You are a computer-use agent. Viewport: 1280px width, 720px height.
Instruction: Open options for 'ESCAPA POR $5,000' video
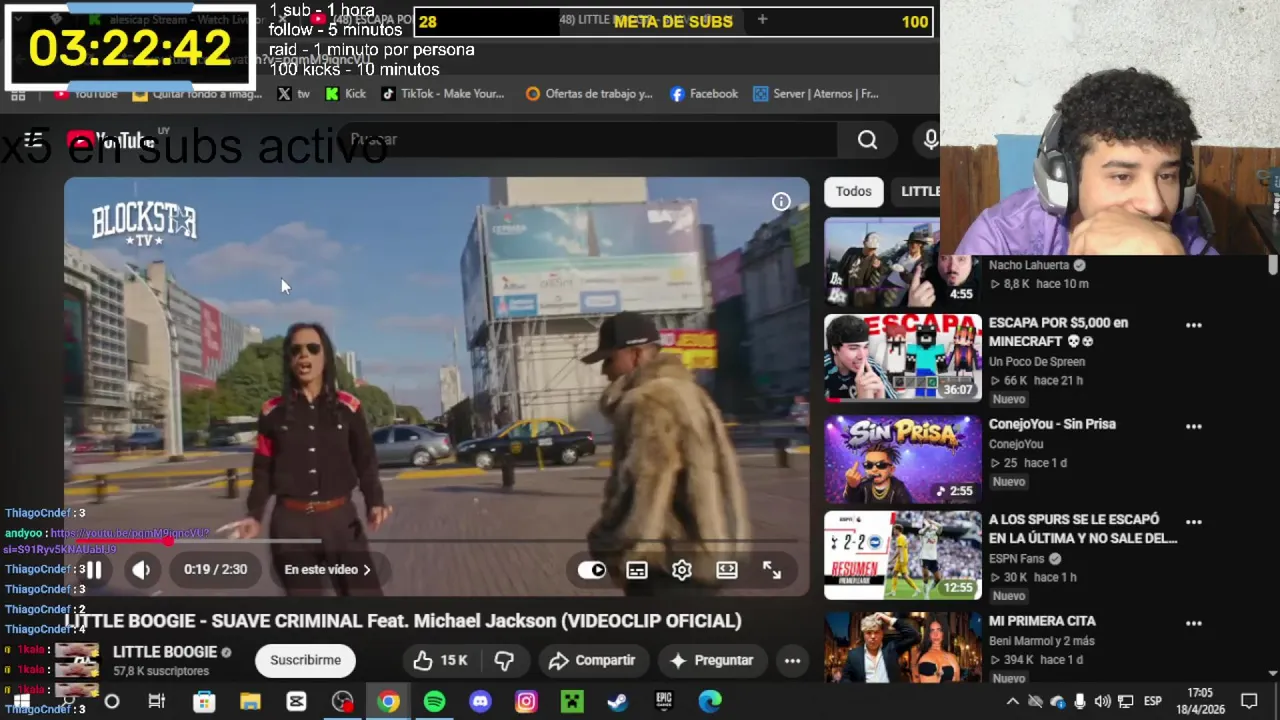click(1193, 326)
